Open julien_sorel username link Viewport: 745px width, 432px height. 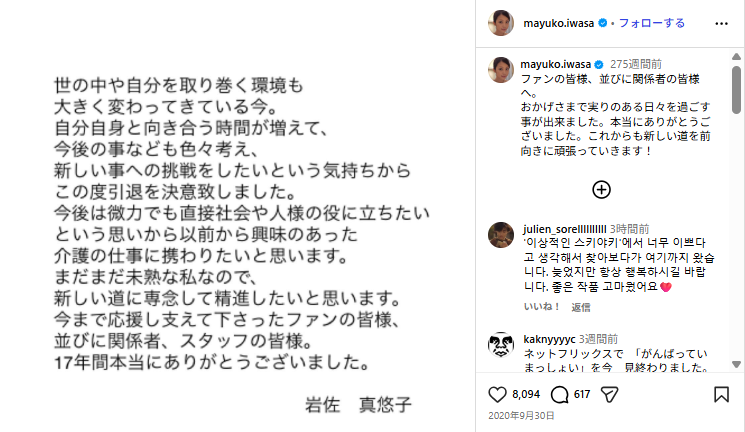pyautogui.click(x=564, y=227)
